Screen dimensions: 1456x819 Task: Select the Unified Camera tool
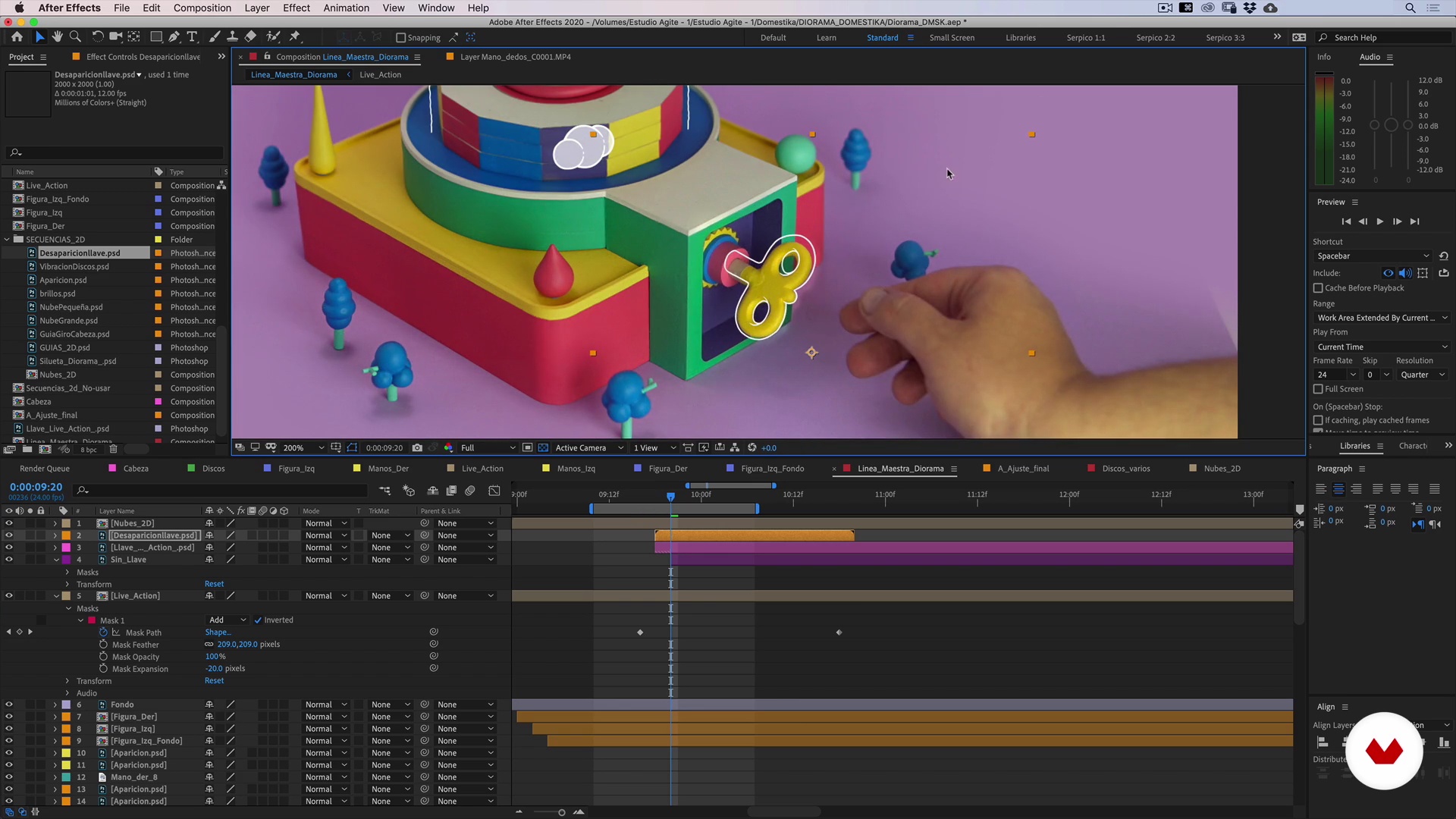click(x=115, y=36)
